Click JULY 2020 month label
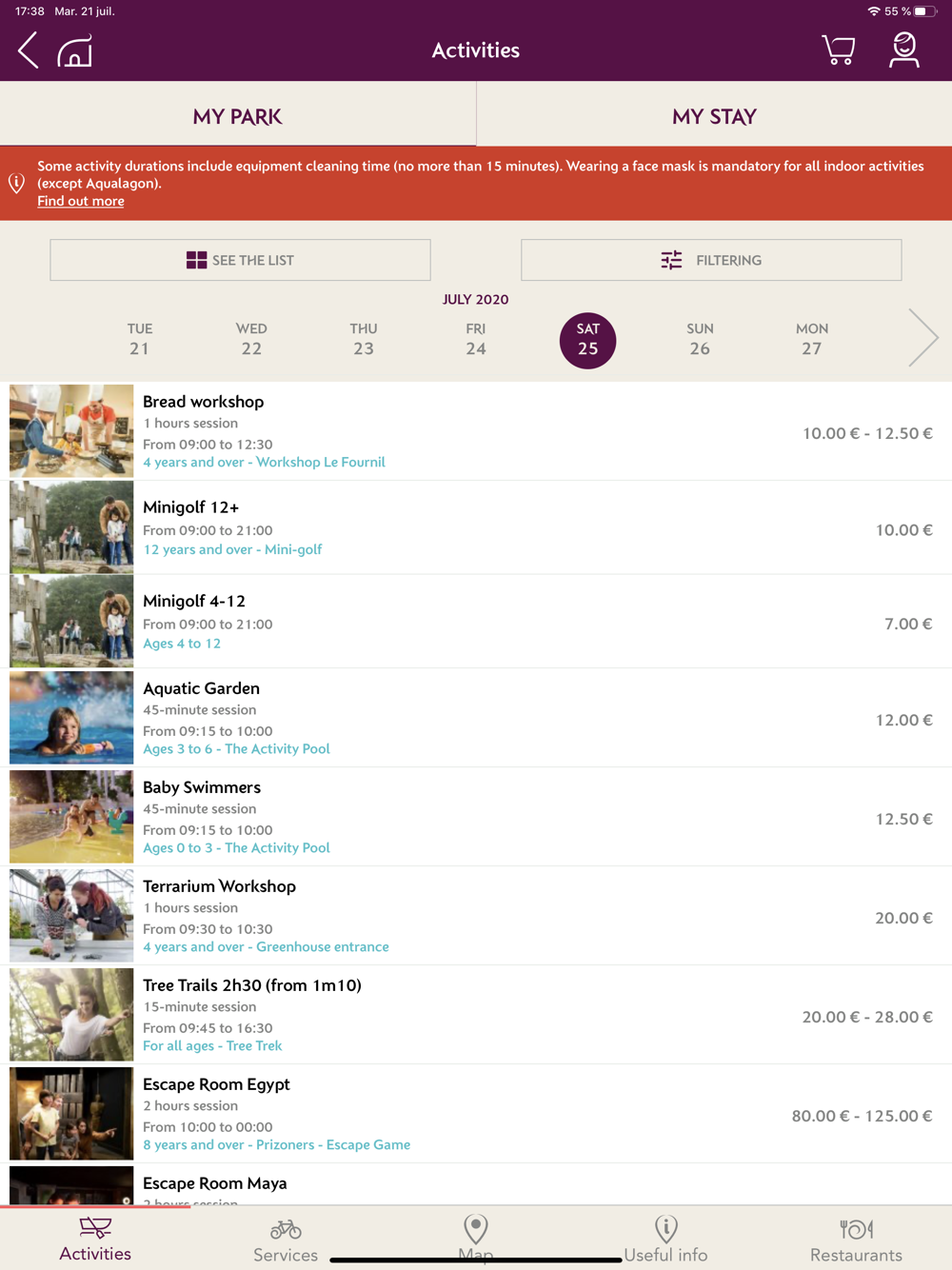 coord(476,300)
